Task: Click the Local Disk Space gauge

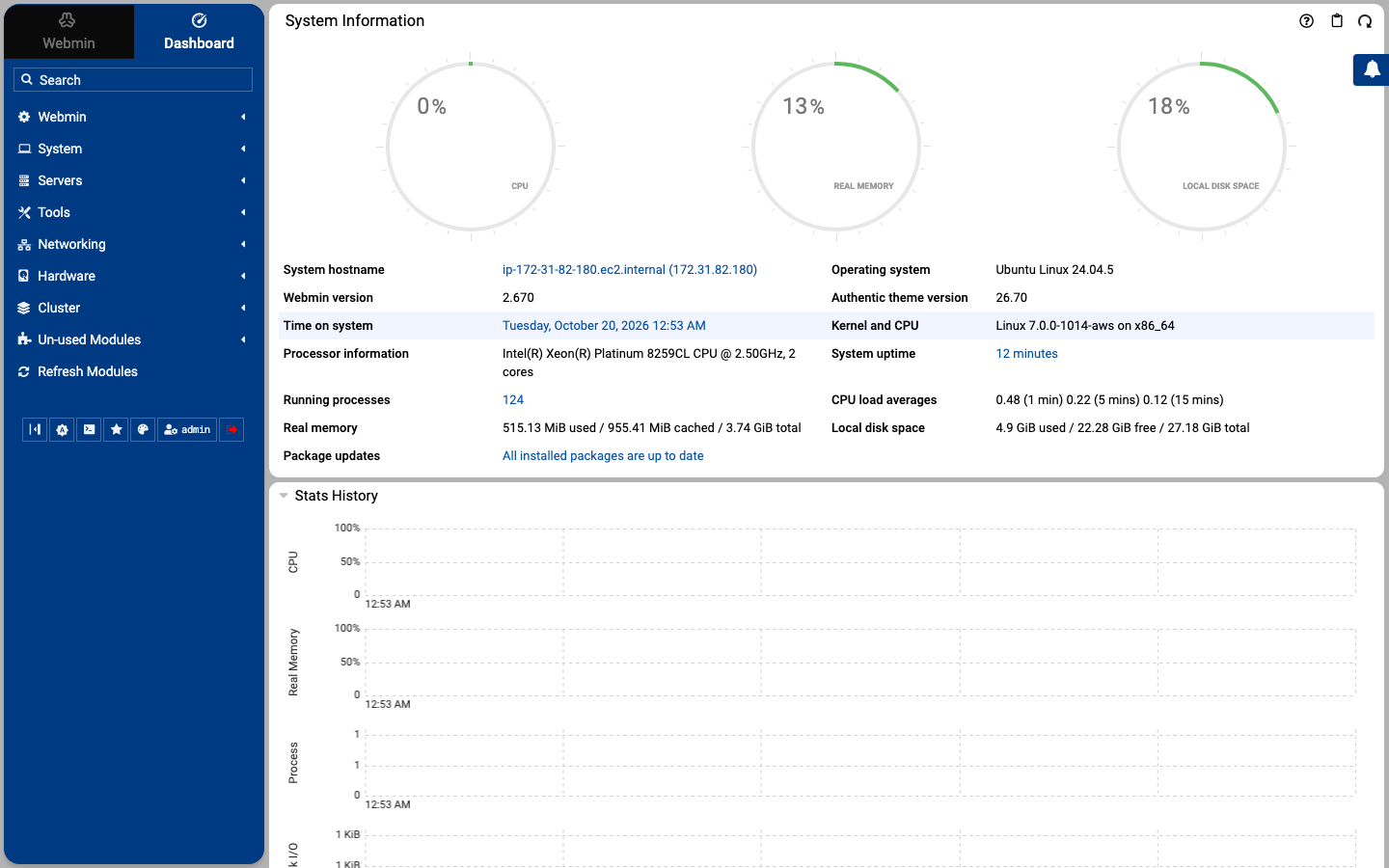Action: pyautogui.click(x=1202, y=147)
